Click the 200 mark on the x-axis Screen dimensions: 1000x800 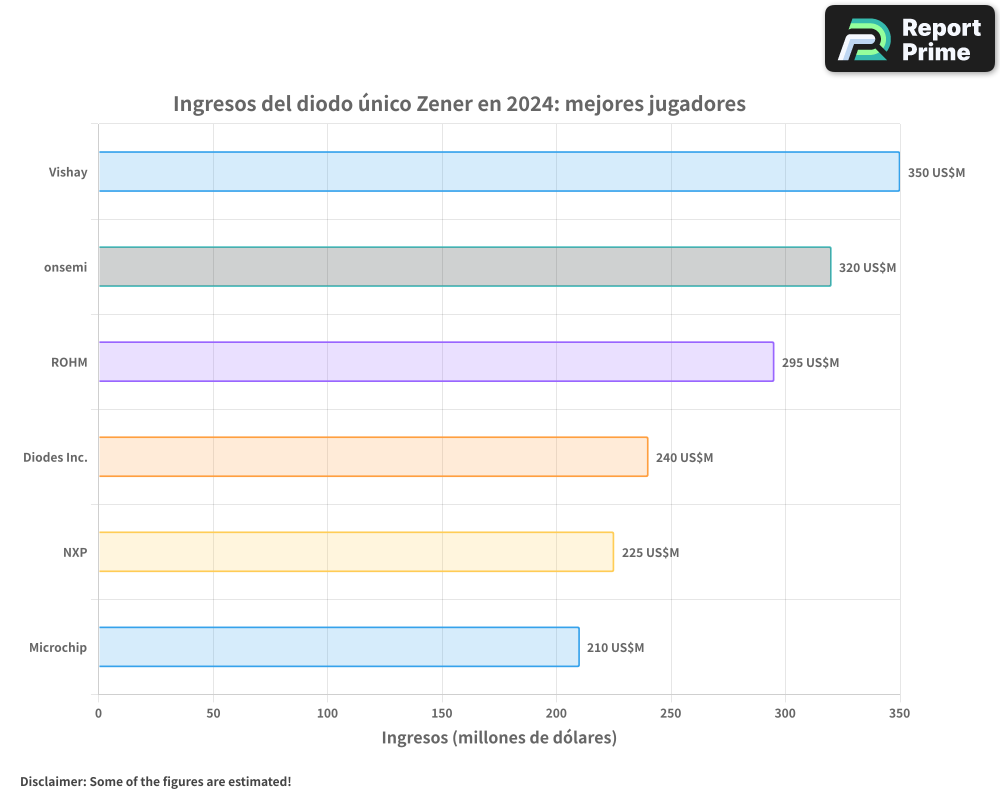pyautogui.click(x=557, y=712)
